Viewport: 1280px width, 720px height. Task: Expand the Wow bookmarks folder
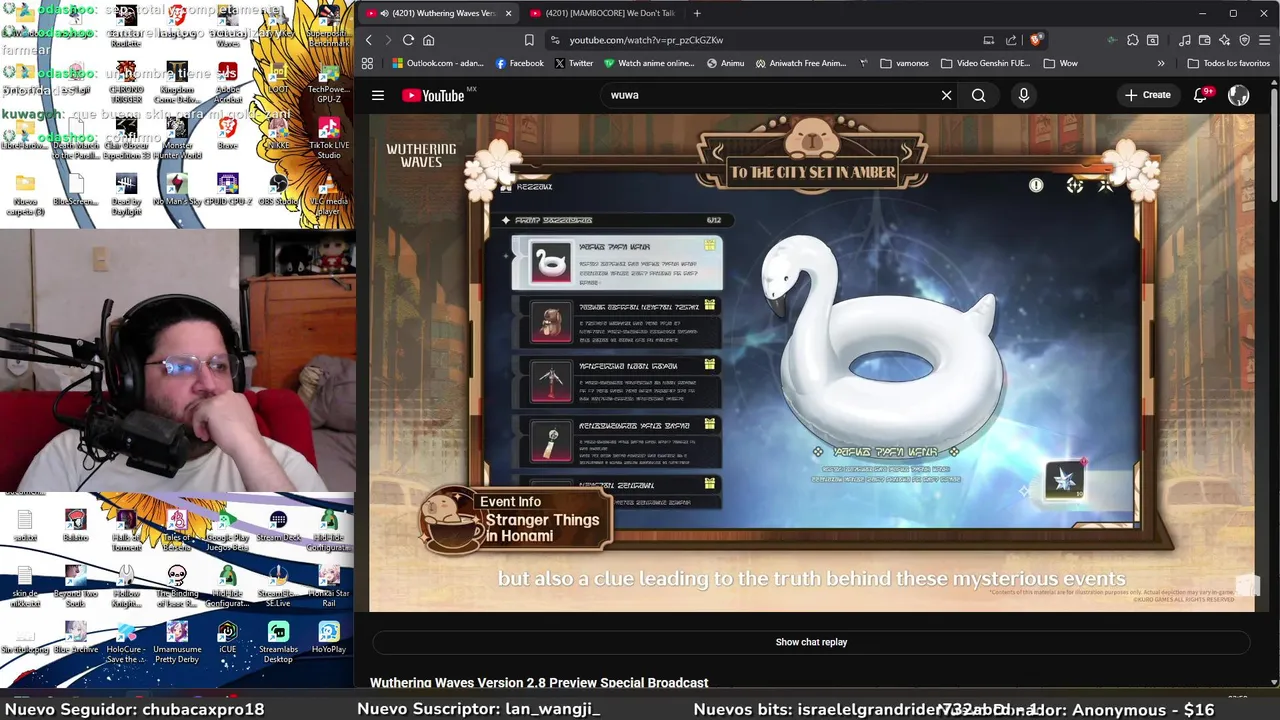pyautogui.click(x=1060, y=63)
